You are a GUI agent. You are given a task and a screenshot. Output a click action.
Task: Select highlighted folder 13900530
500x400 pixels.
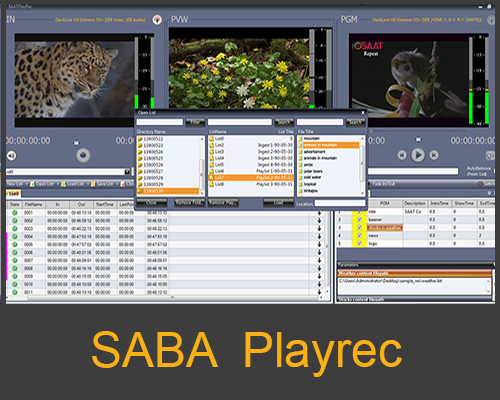168,191
